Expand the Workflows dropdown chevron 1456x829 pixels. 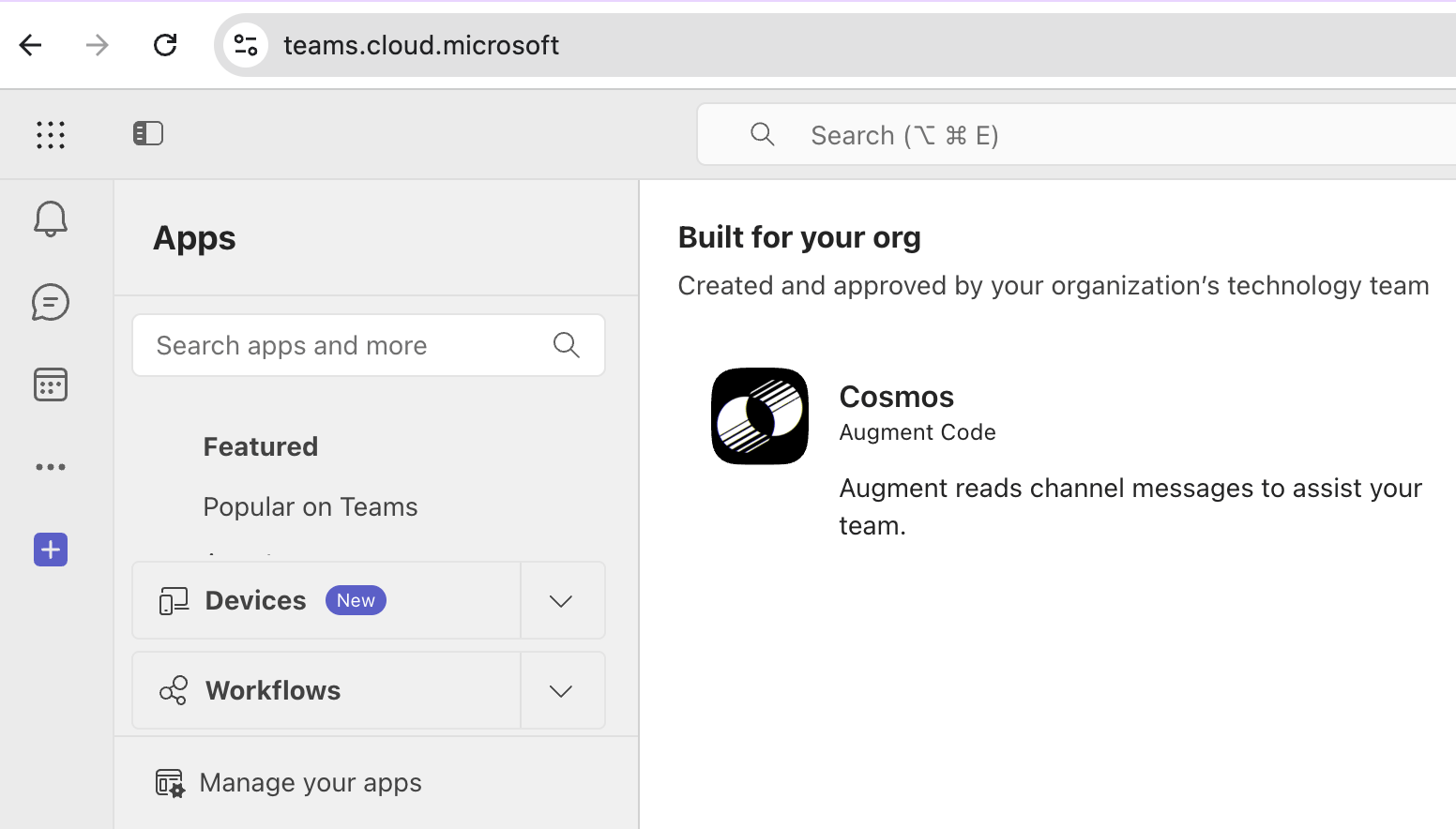coord(562,691)
